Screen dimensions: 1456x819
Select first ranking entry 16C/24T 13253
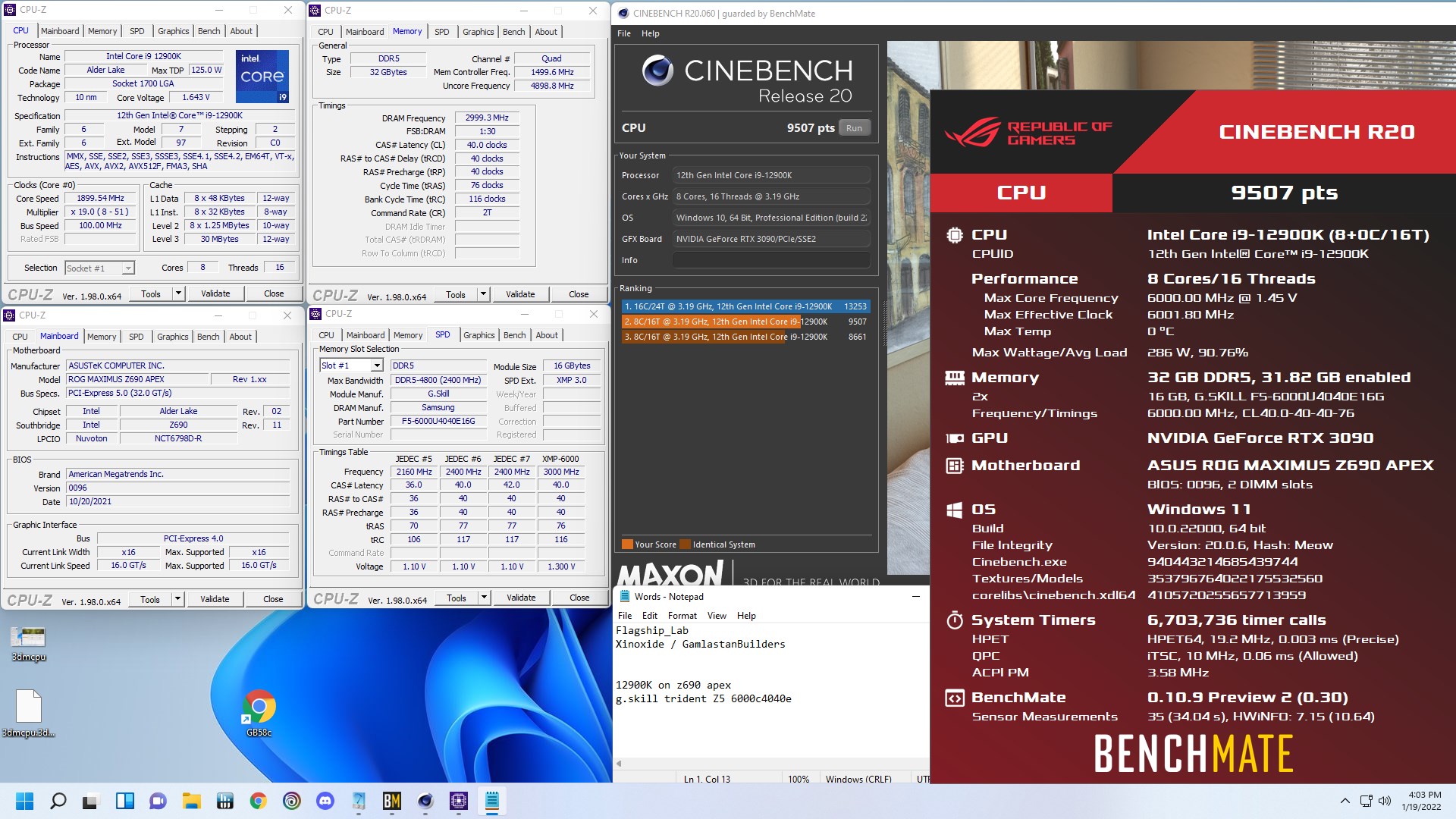[x=745, y=306]
